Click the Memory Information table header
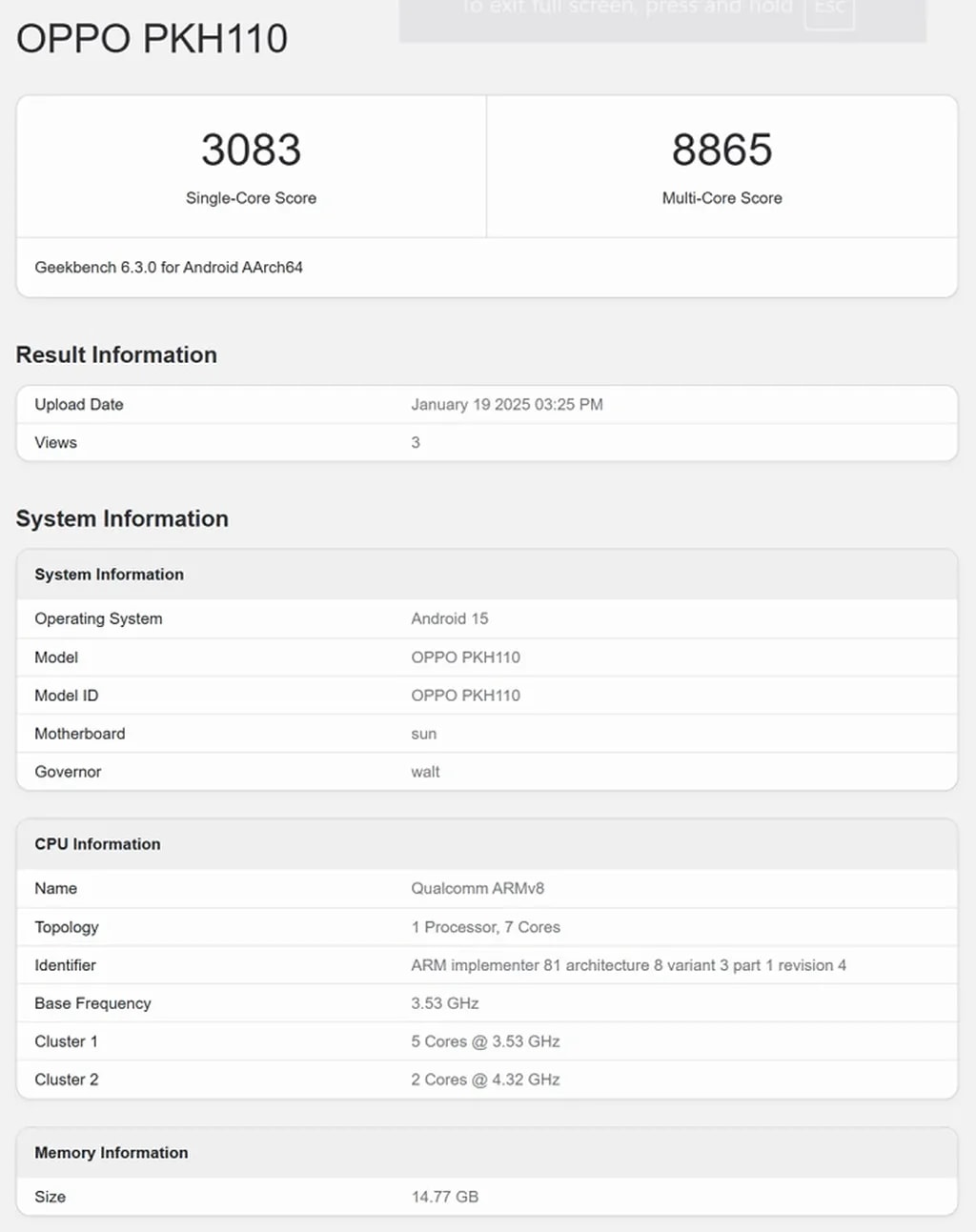976x1232 pixels. point(112,1153)
